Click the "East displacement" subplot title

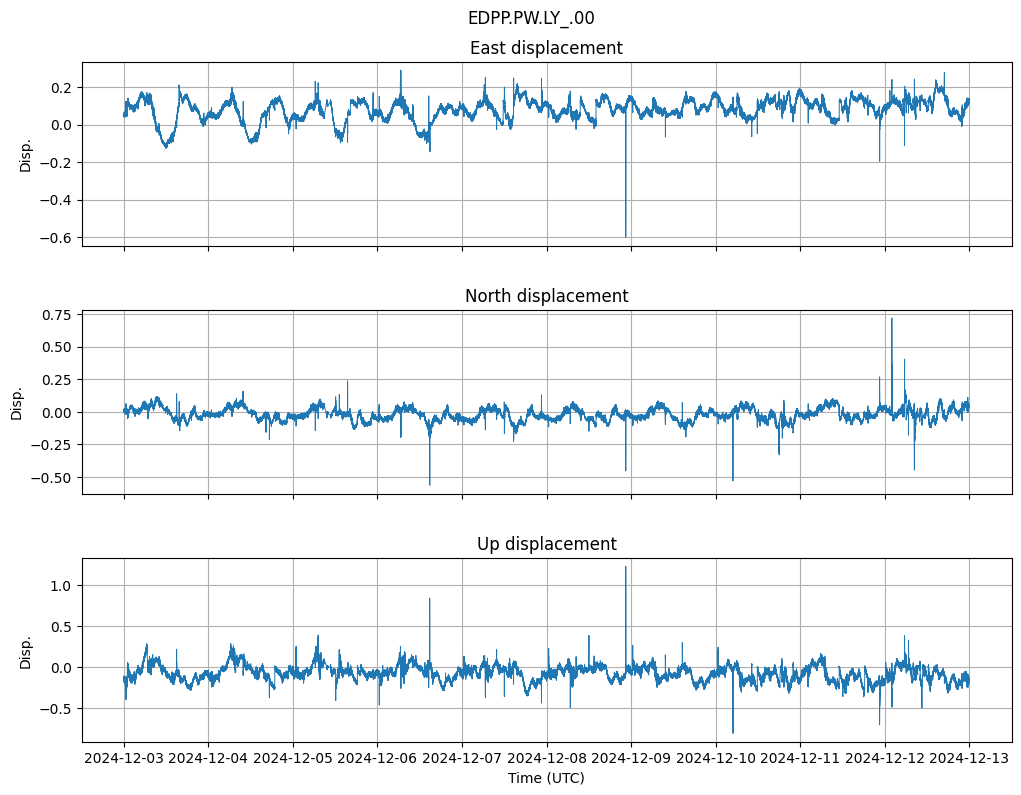546,48
